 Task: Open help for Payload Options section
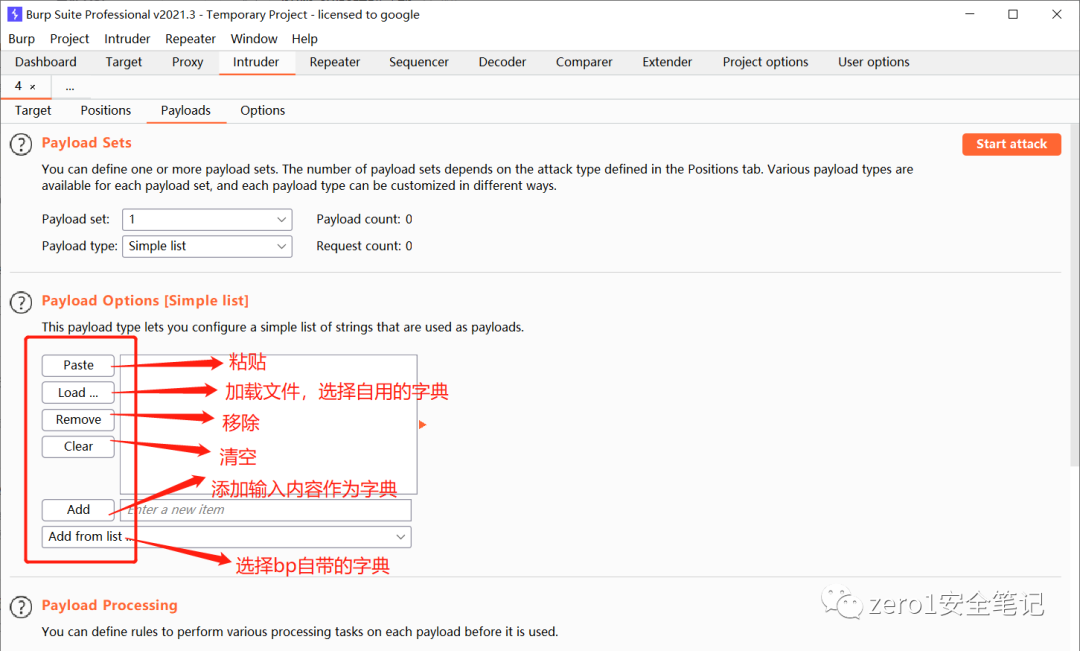pyautogui.click(x=21, y=302)
